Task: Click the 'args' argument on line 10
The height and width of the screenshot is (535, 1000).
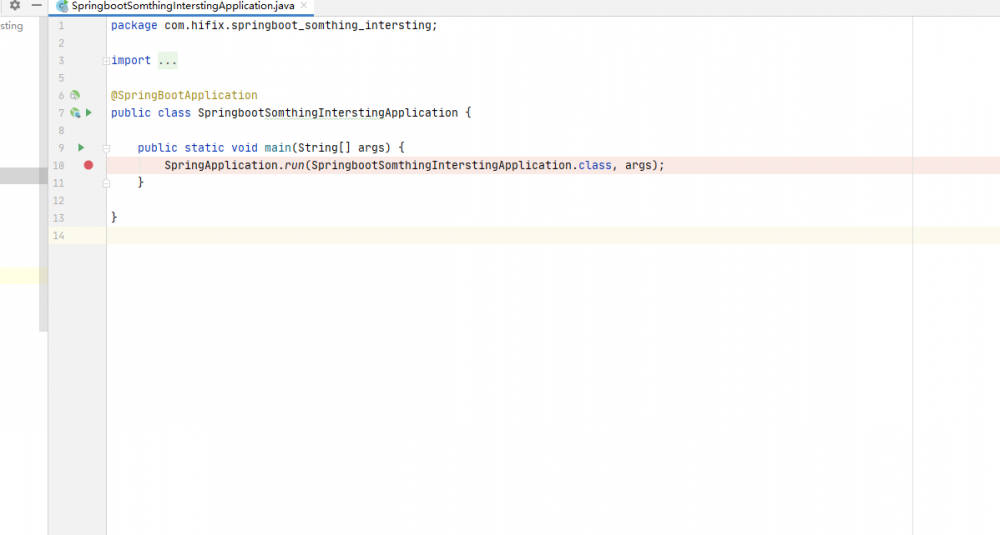Action: (x=638, y=166)
